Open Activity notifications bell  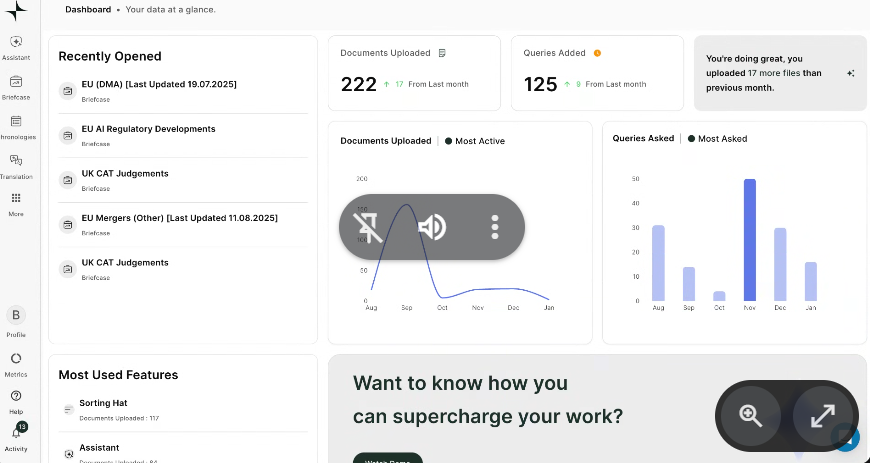click(16, 434)
